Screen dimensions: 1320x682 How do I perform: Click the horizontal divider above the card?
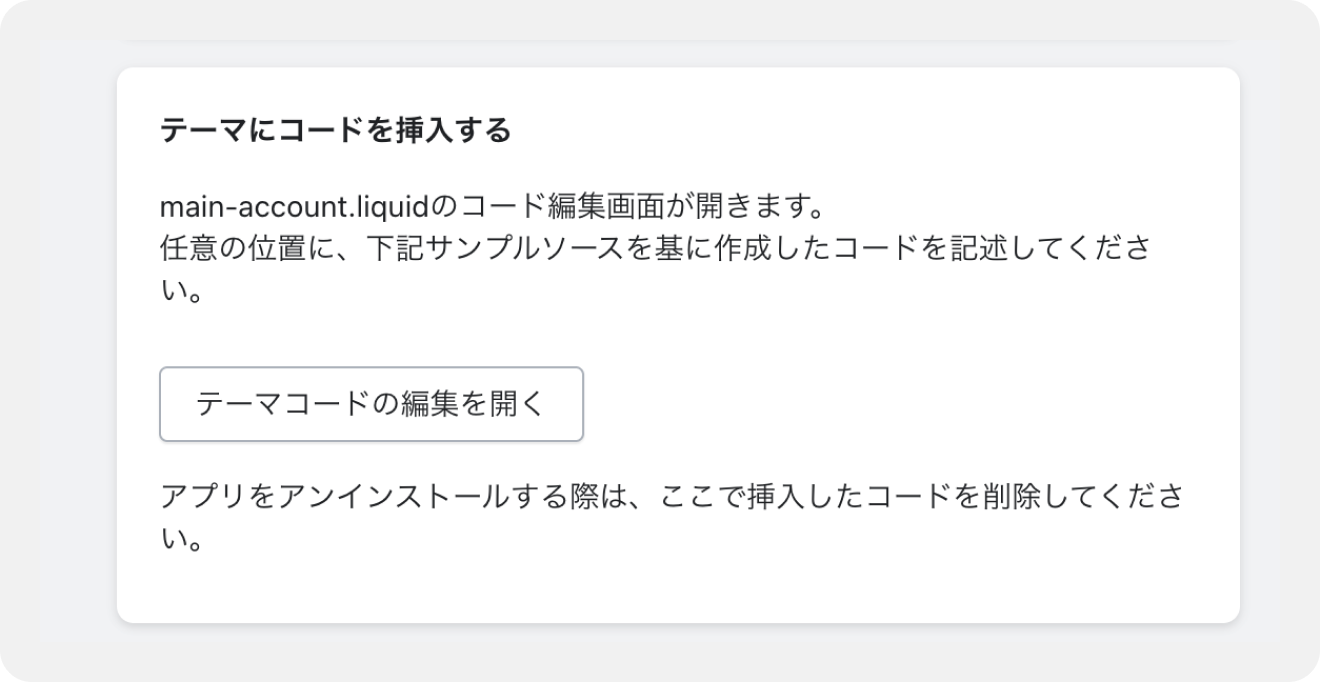tap(678, 41)
